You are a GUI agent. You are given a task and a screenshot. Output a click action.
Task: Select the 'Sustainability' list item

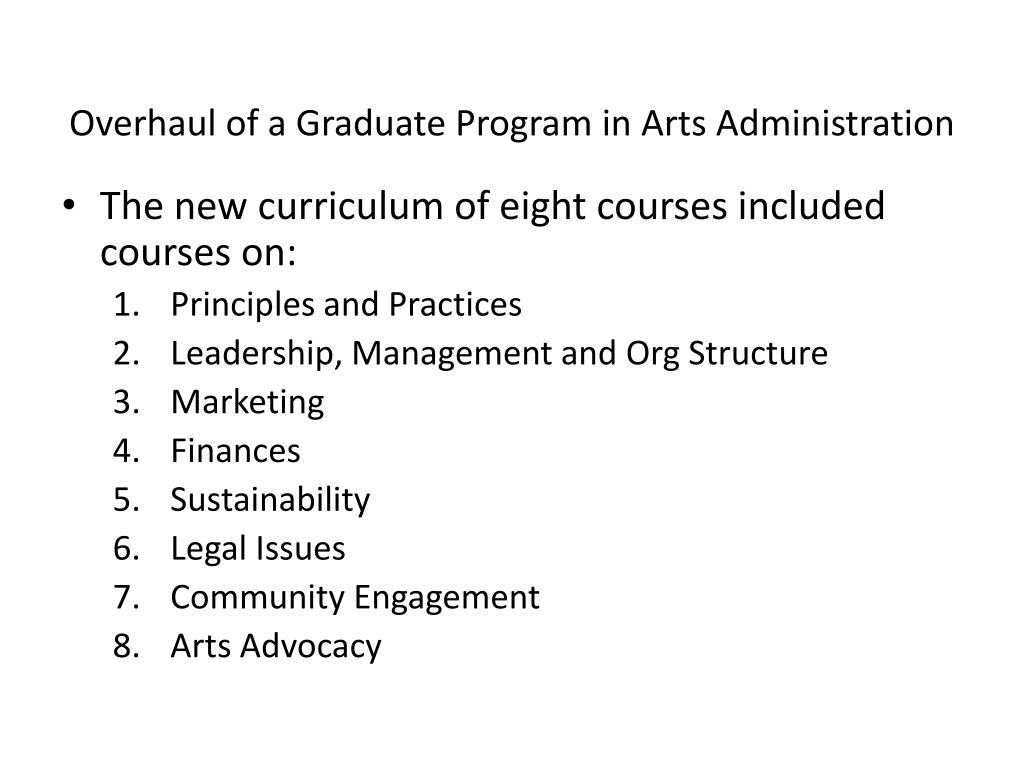pyautogui.click(x=270, y=500)
